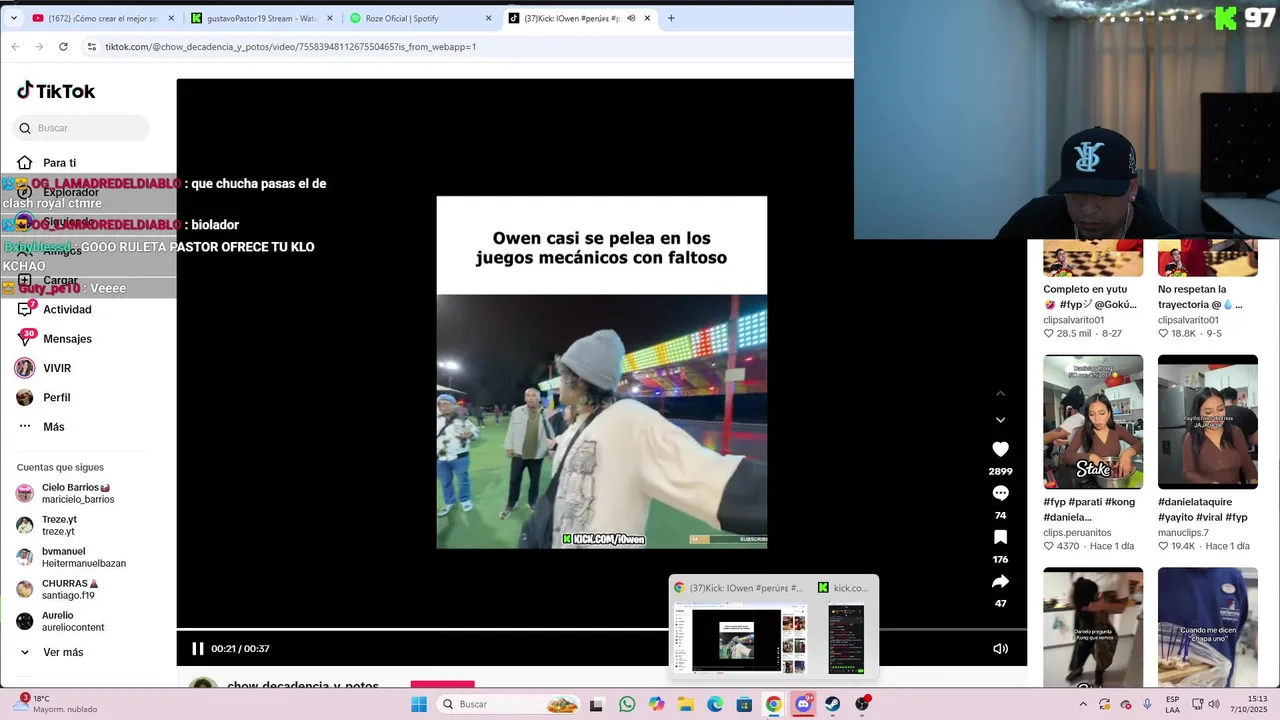
Task: Open a new browser tab
Action: point(671,18)
